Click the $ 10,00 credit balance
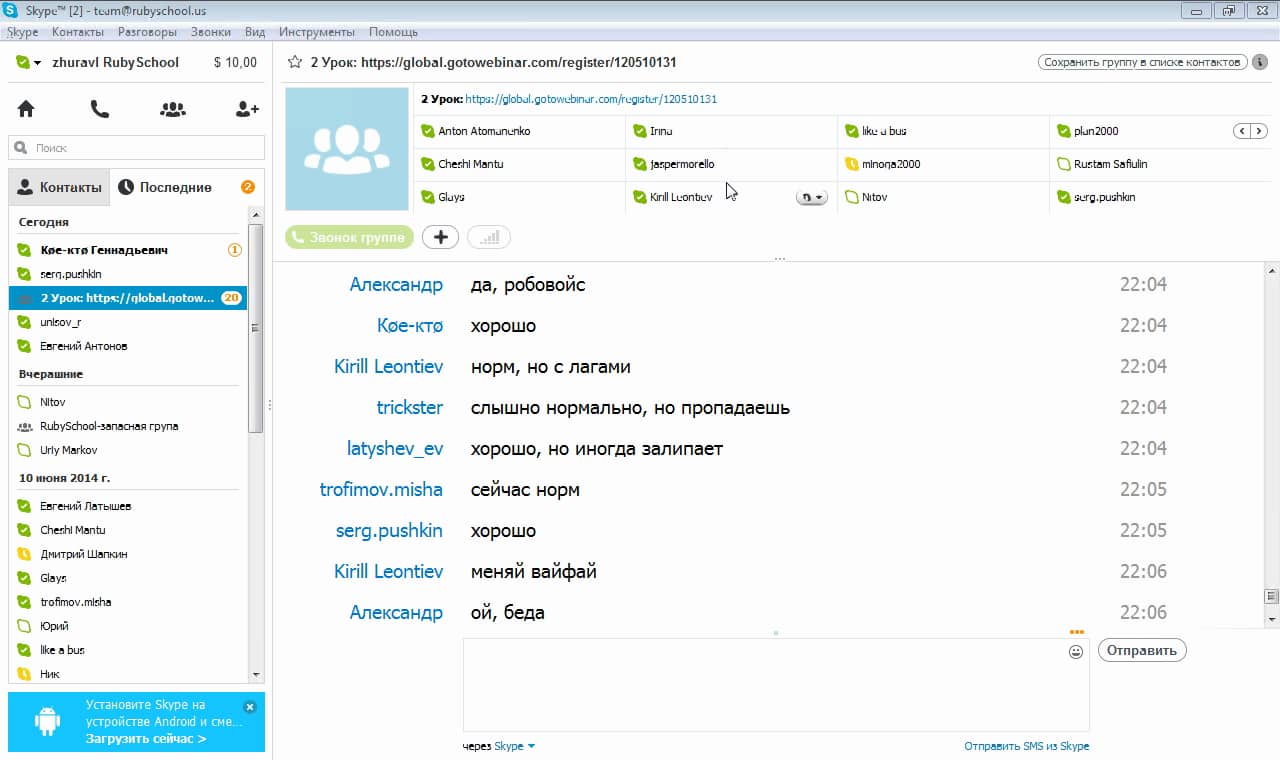The height and width of the screenshot is (760, 1280). (235, 62)
